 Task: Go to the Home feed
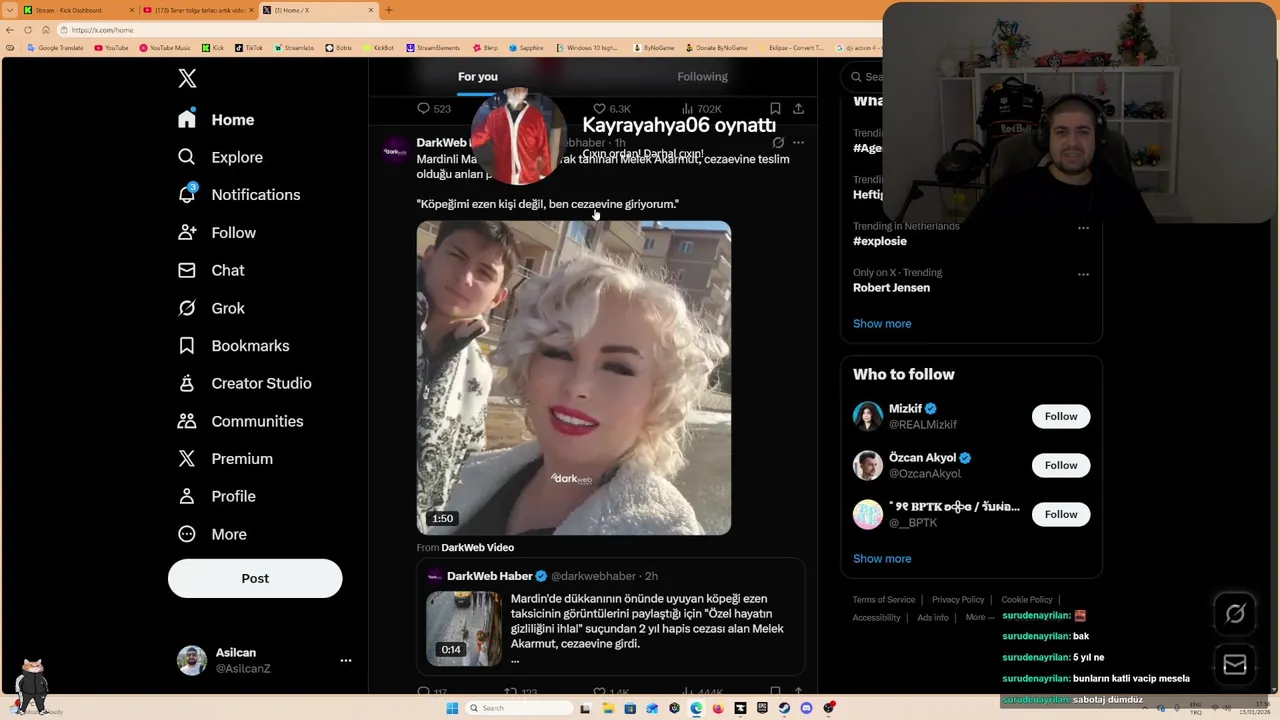(216, 120)
